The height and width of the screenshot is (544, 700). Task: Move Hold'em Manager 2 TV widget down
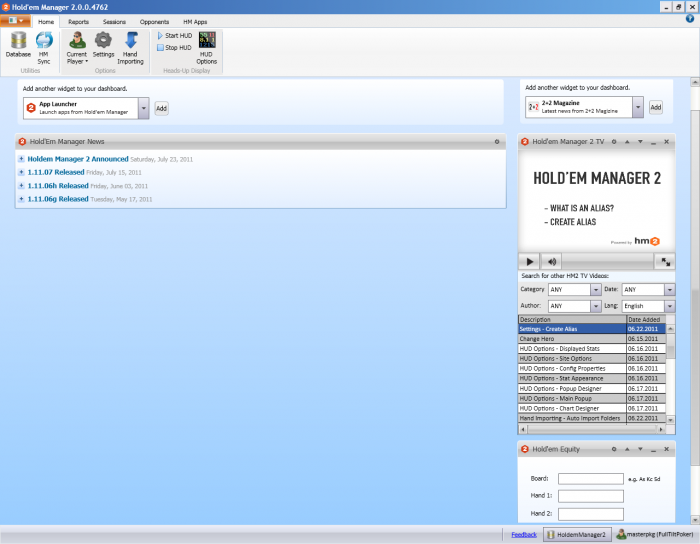(640, 141)
